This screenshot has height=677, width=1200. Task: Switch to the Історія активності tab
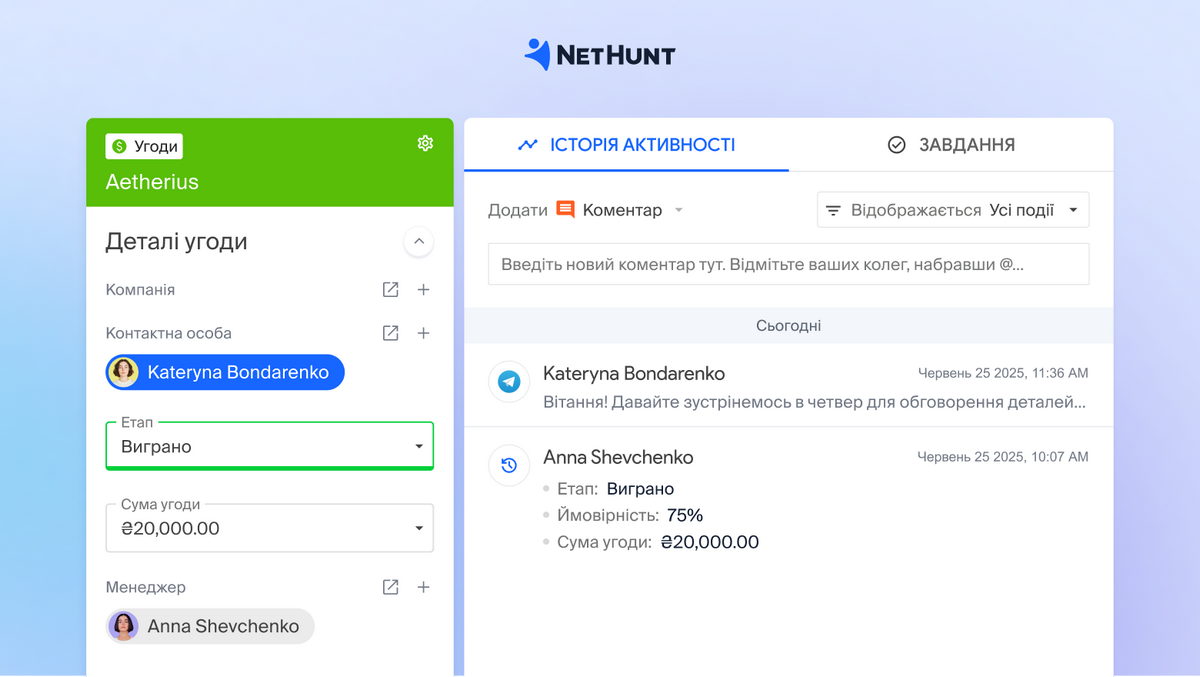pos(626,145)
